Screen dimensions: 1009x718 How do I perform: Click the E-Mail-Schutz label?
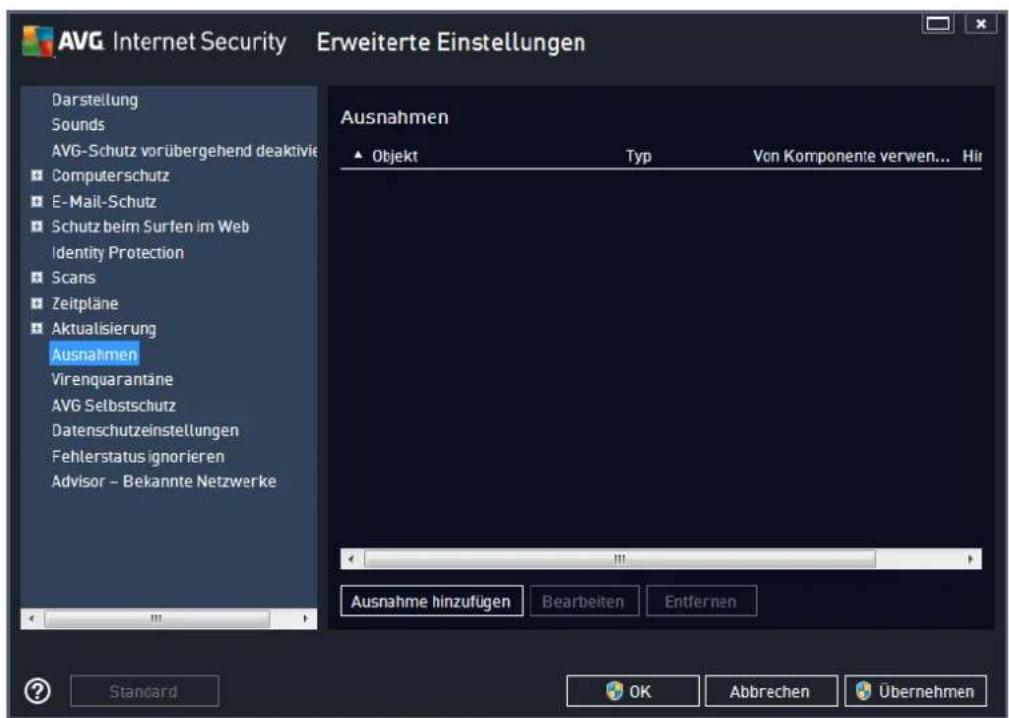tap(104, 202)
